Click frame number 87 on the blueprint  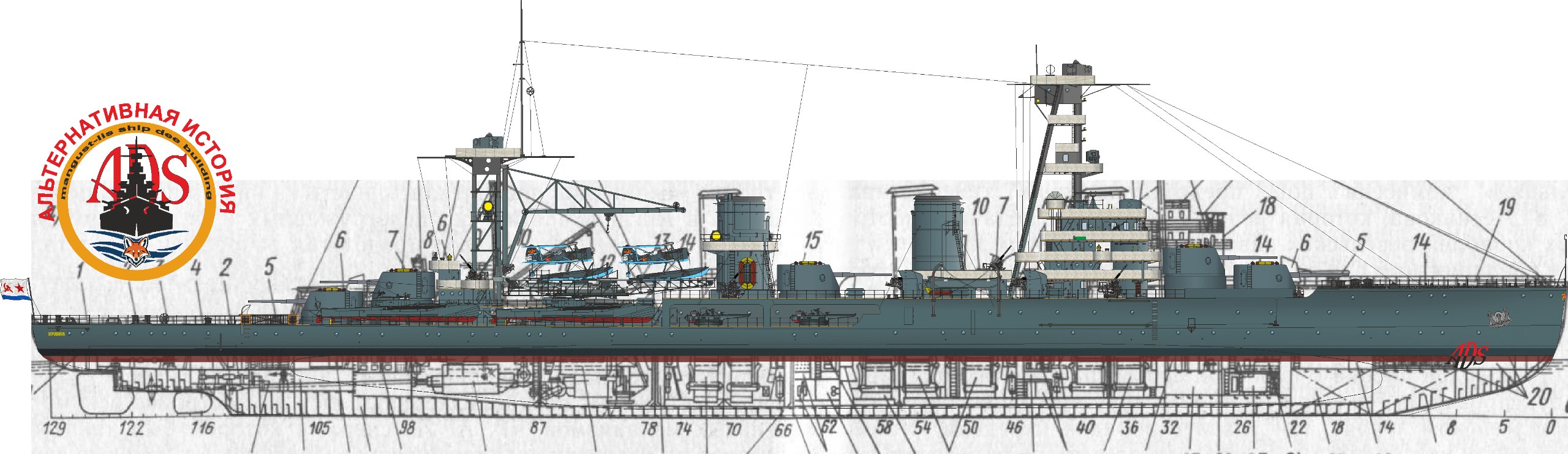tap(538, 428)
